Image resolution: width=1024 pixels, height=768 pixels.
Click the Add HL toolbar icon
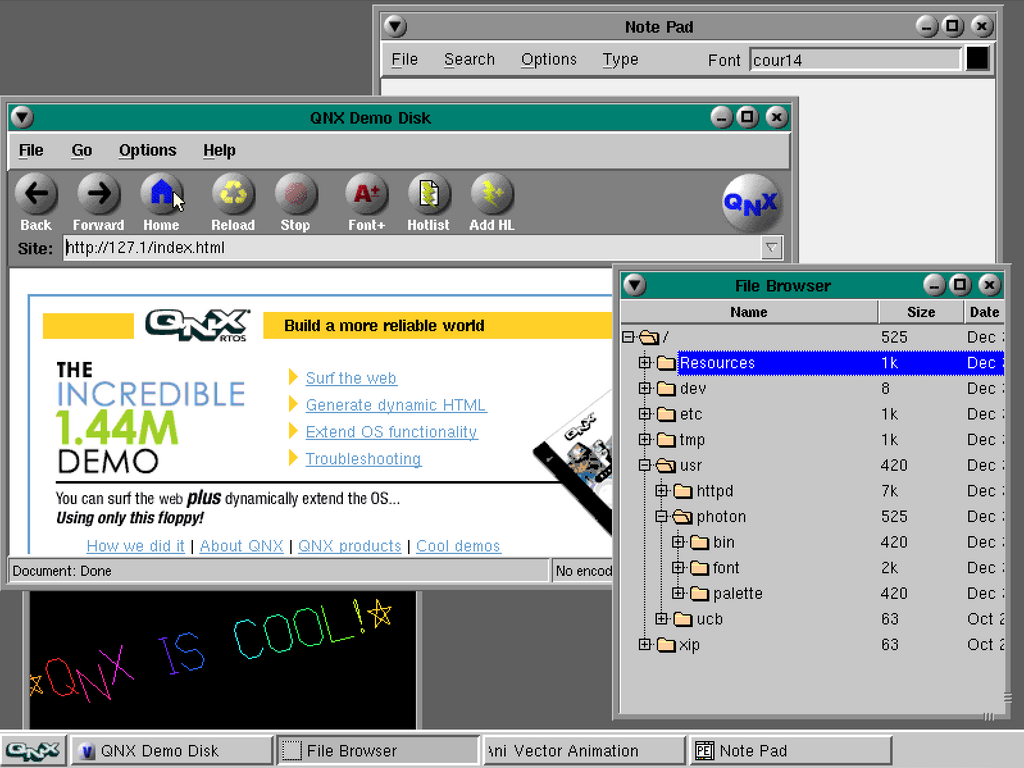click(491, 194)
